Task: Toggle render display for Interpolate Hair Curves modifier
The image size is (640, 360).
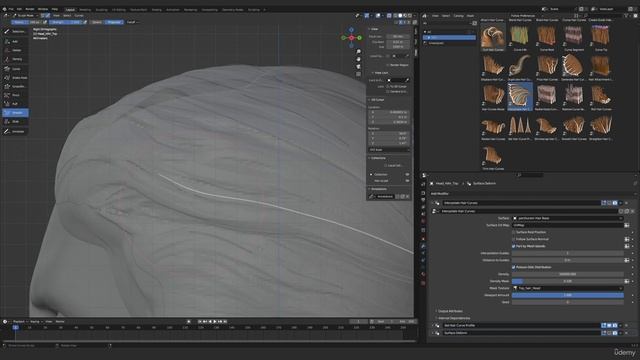Action: (x=615, y=203)
